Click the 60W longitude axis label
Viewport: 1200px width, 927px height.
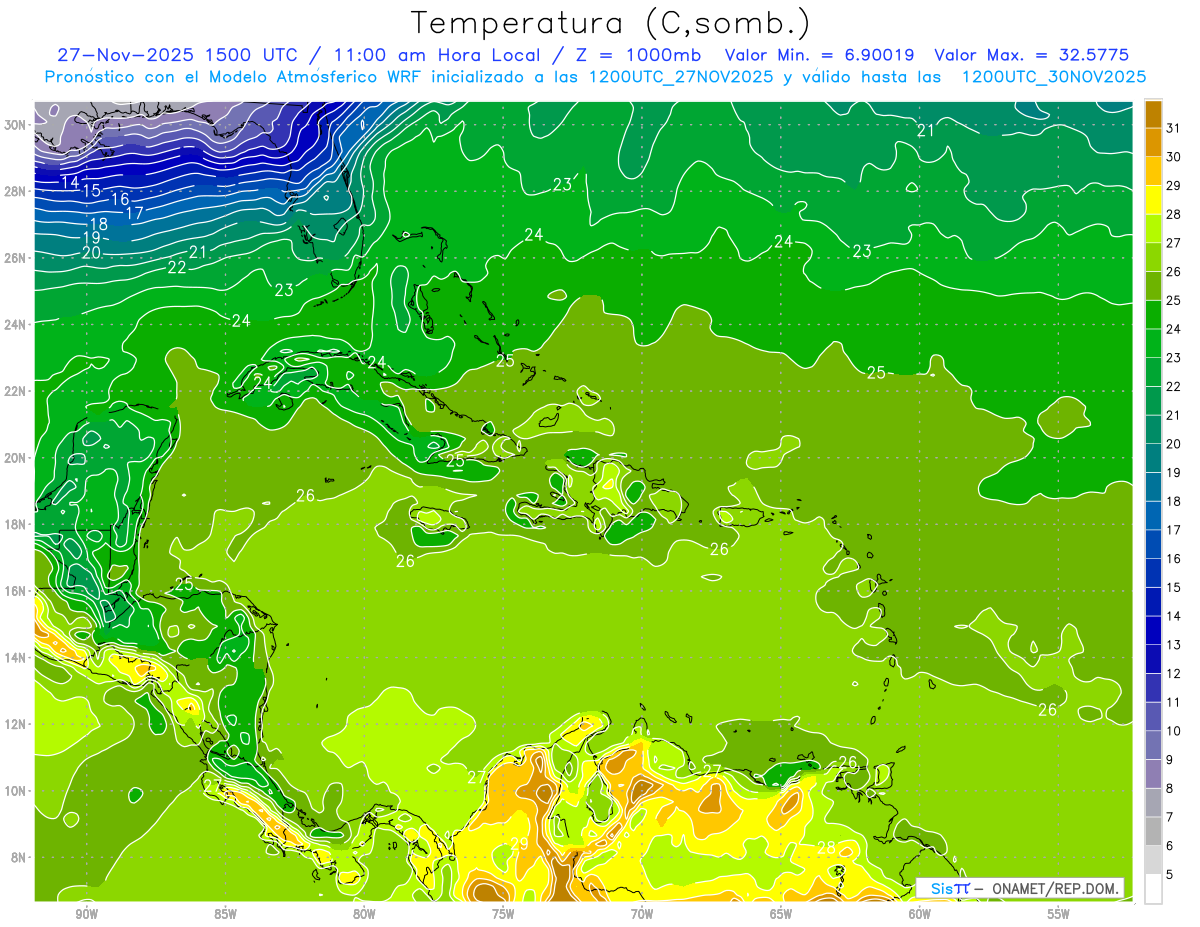(x=920, y=914)
